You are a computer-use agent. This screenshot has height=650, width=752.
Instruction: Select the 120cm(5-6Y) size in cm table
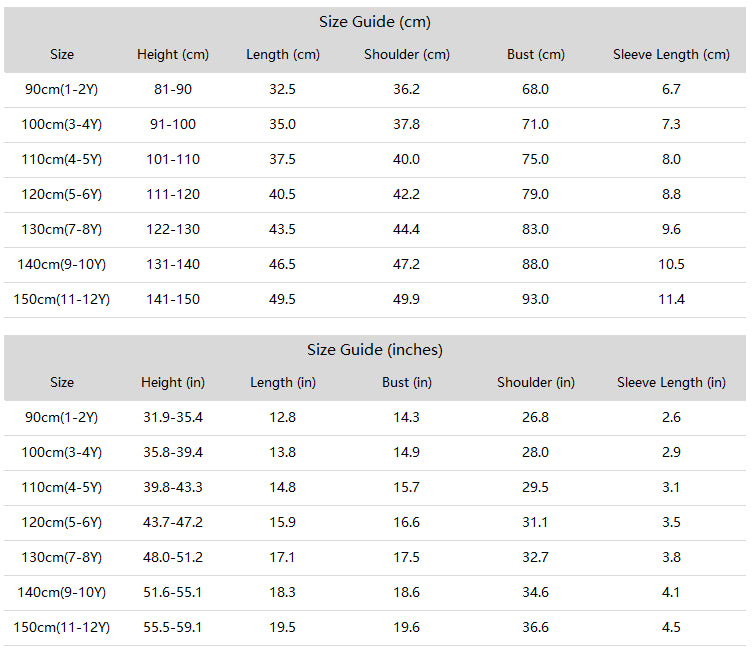click(x=61, y=194)
